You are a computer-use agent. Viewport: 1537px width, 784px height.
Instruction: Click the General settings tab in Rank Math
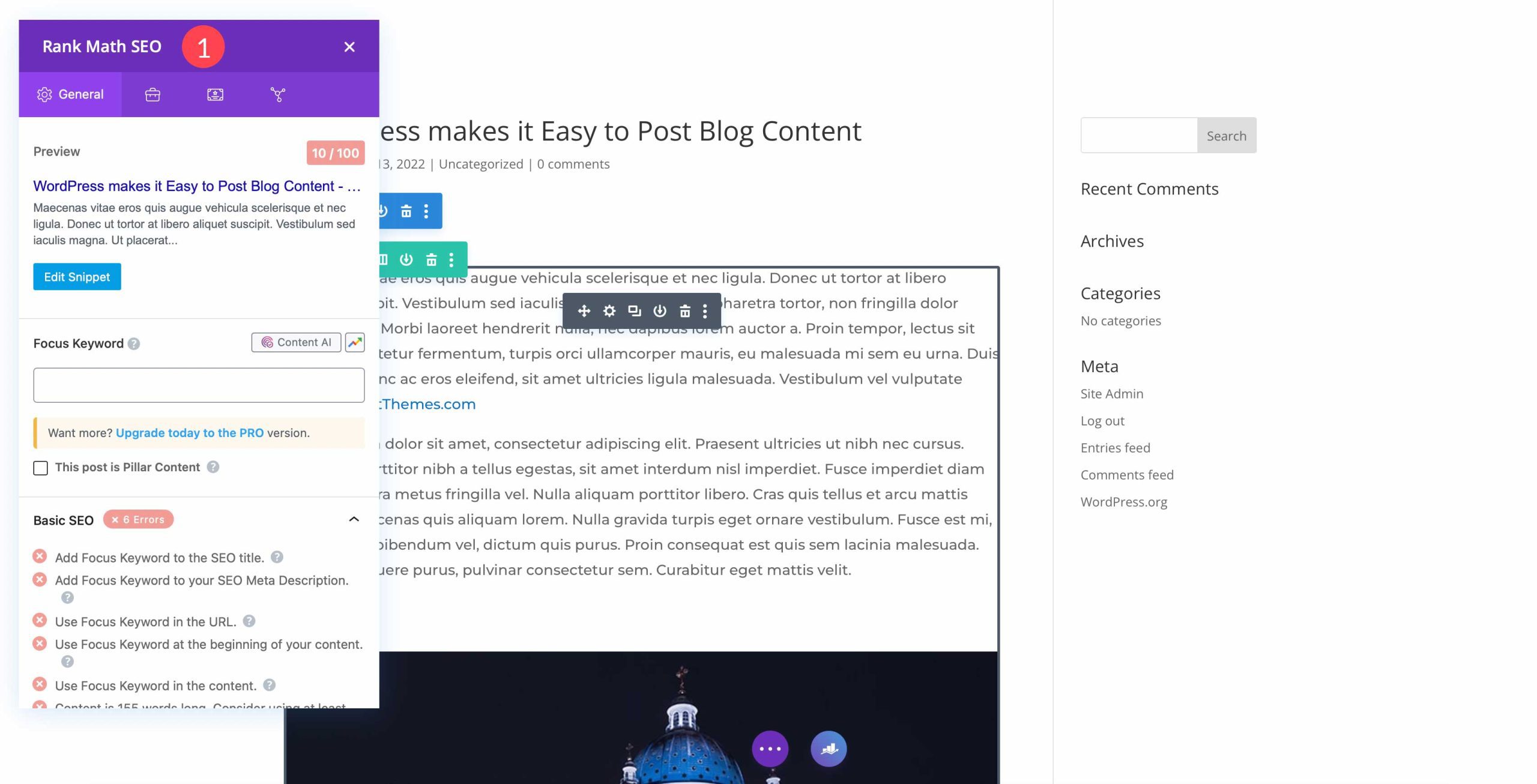69,93
